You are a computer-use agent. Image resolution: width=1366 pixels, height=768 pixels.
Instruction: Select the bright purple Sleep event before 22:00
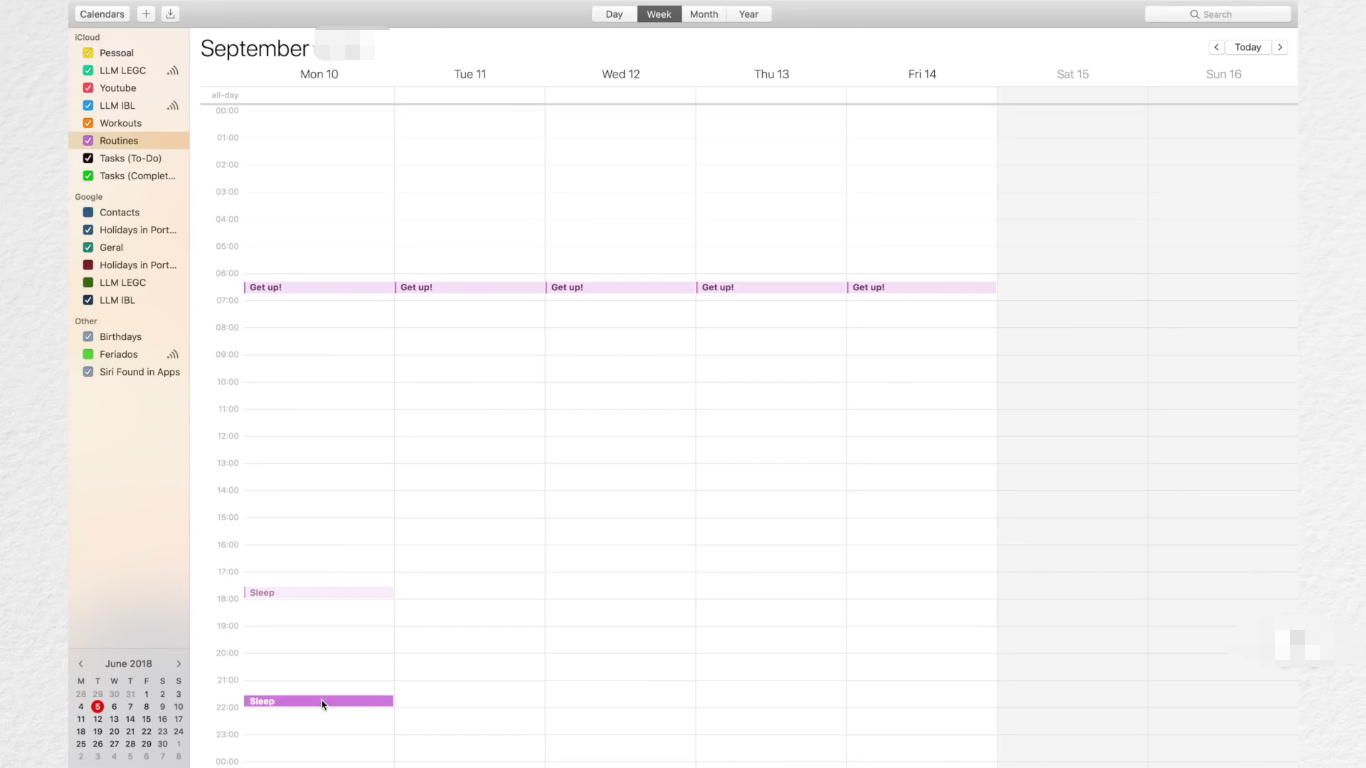[x=319, y=701]
